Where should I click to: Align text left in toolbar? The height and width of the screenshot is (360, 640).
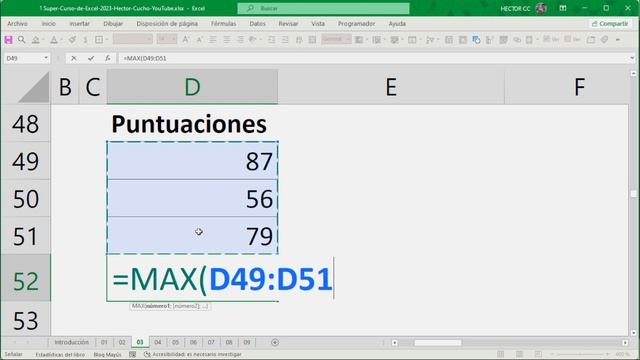click(x=213, y=40)
